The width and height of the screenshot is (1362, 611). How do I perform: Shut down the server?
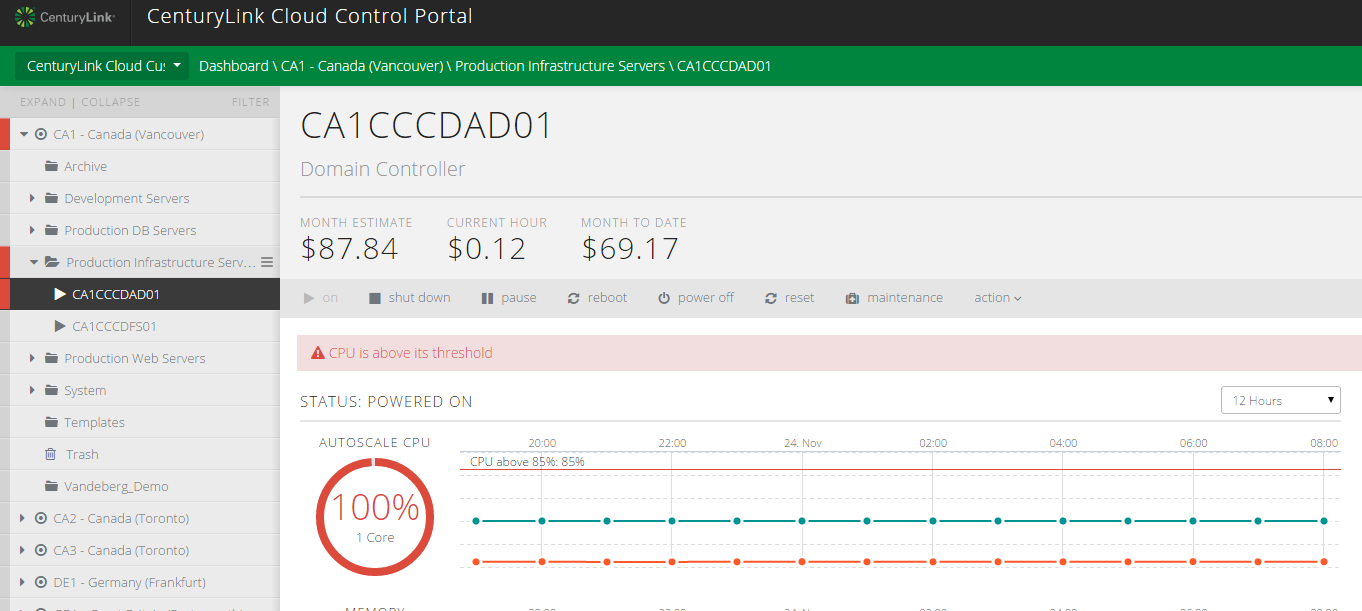410,298
